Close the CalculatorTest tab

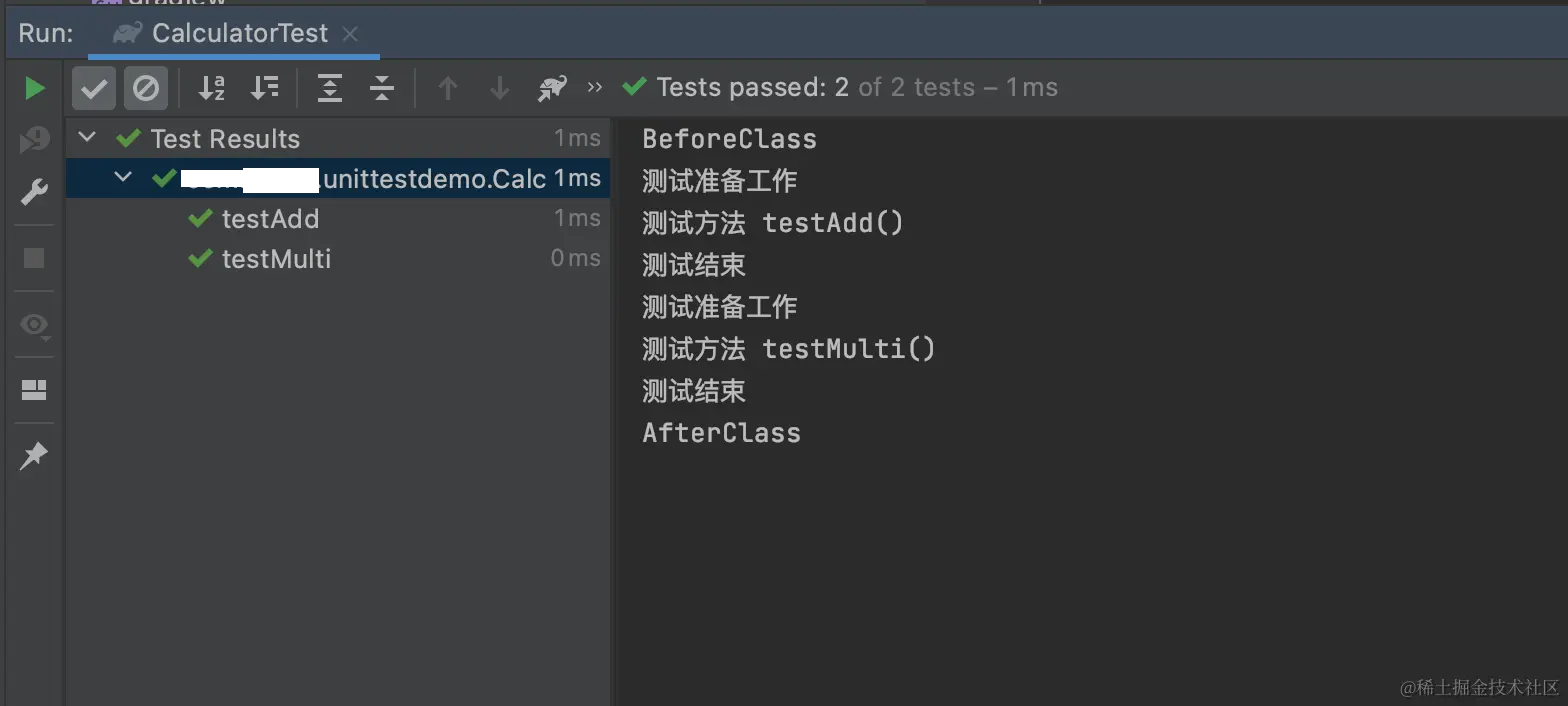click(x=350, y=33)
